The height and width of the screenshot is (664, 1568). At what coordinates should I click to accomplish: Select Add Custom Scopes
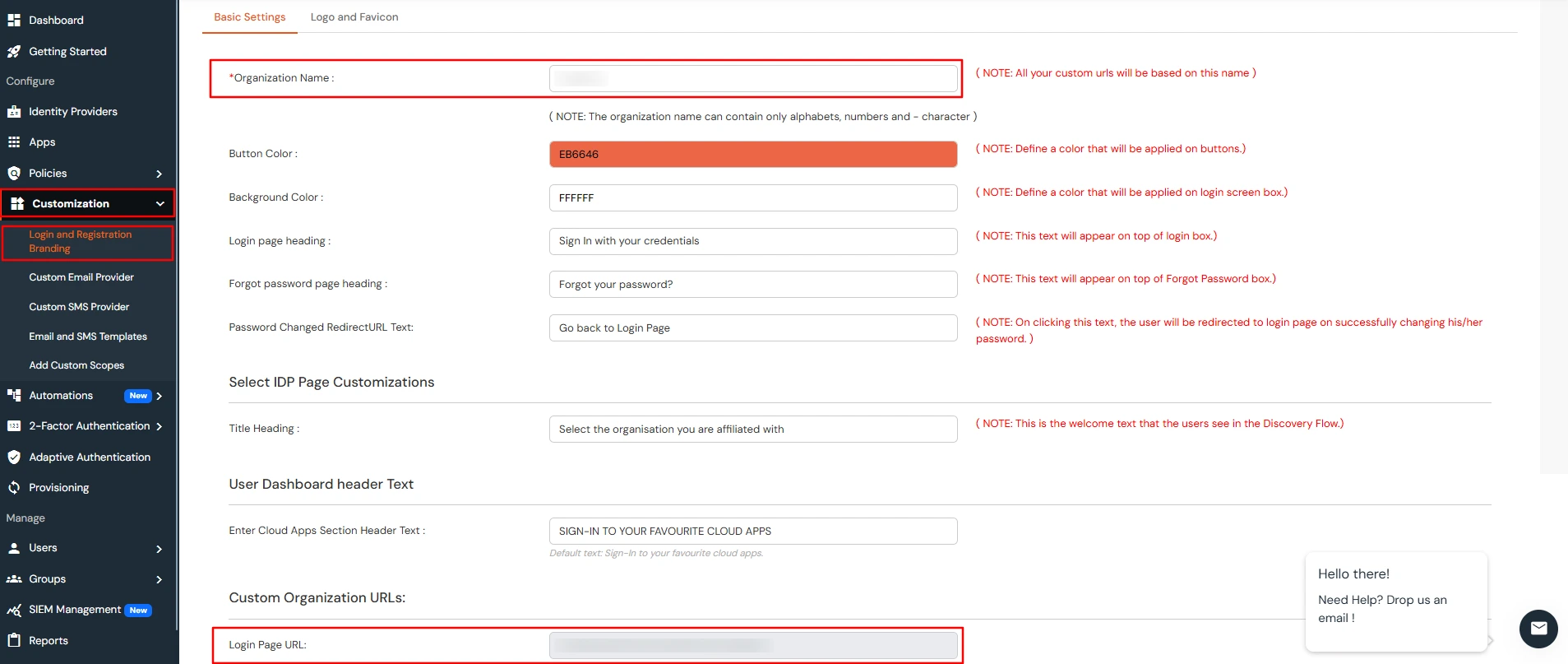(x=76, y=365)
